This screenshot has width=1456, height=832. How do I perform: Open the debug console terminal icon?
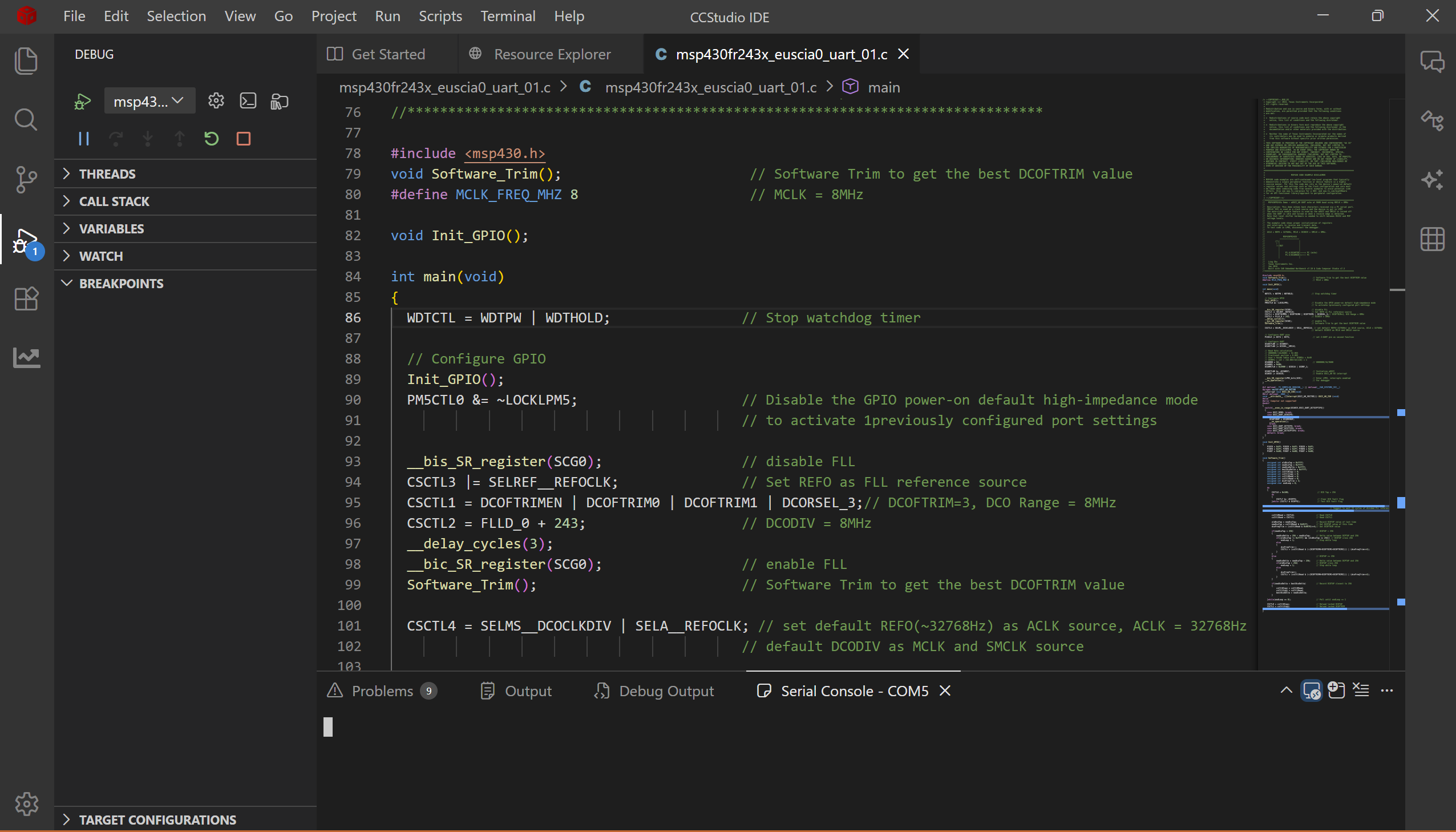248,101
